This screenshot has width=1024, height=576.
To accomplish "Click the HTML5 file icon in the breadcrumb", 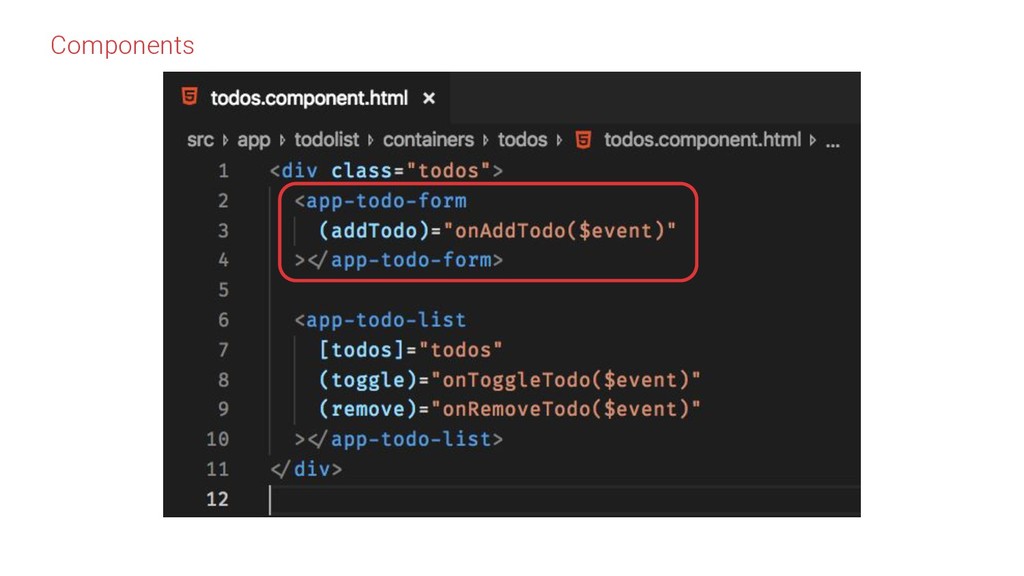I will (x=584, y=140).
